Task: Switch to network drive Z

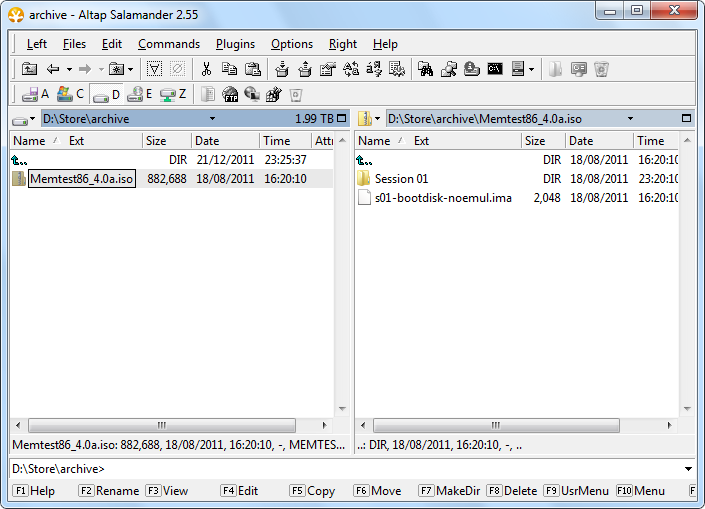Action: [173, 94]
